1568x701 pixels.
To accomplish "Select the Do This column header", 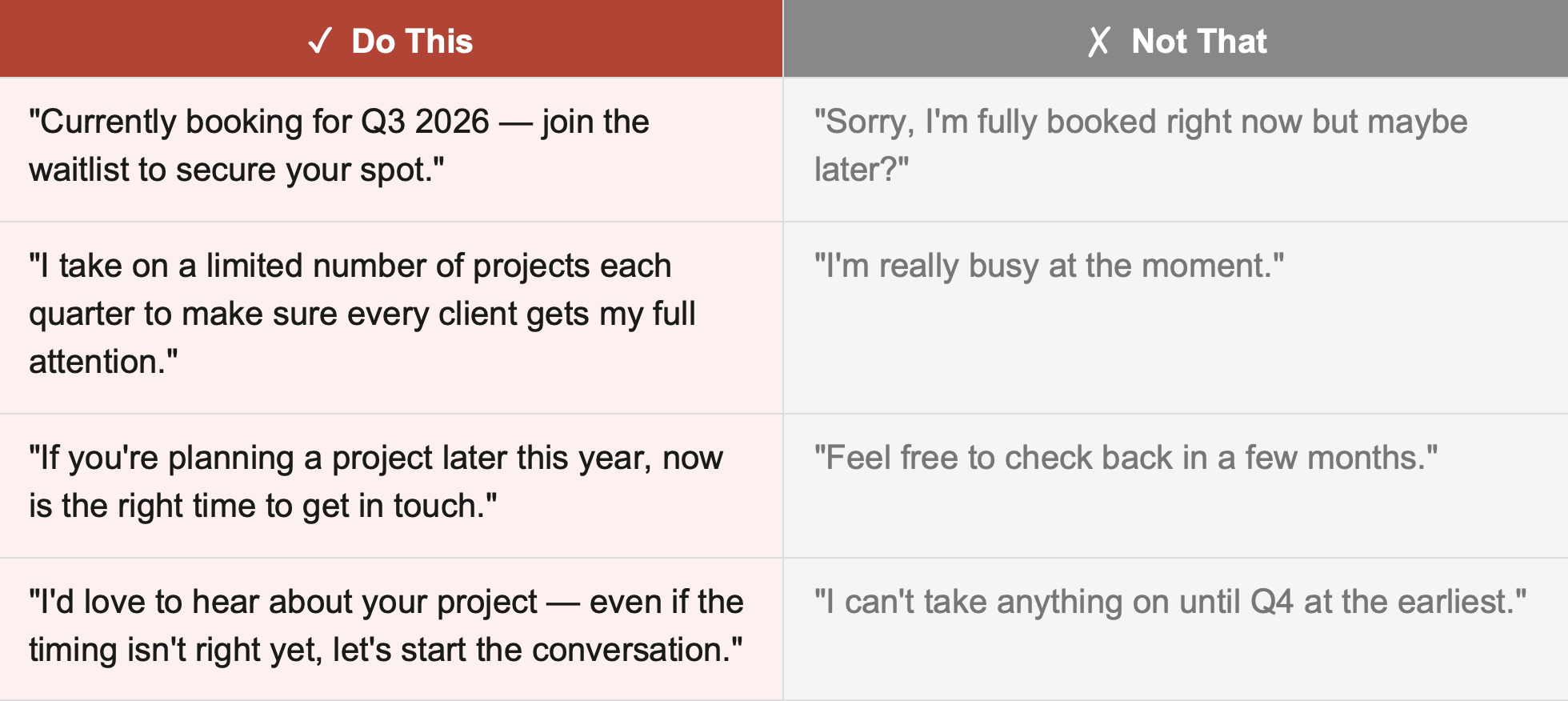I will tap(391, 38).
